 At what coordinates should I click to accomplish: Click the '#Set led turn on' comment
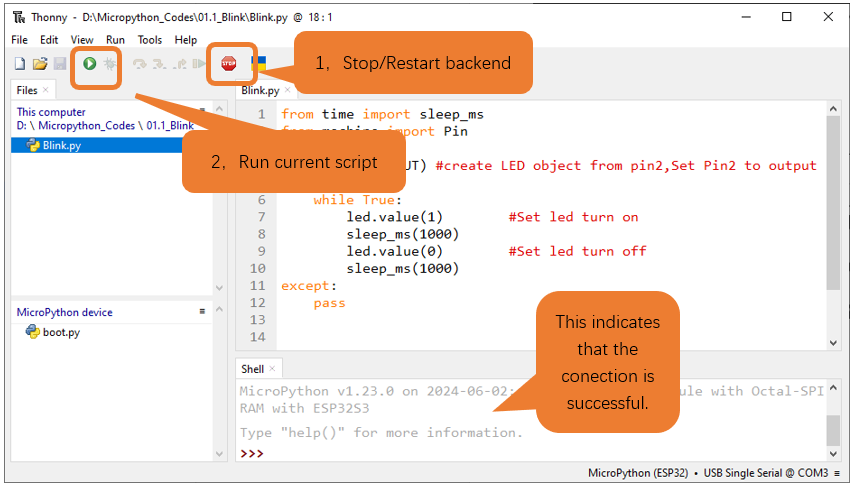coord(573,217)
